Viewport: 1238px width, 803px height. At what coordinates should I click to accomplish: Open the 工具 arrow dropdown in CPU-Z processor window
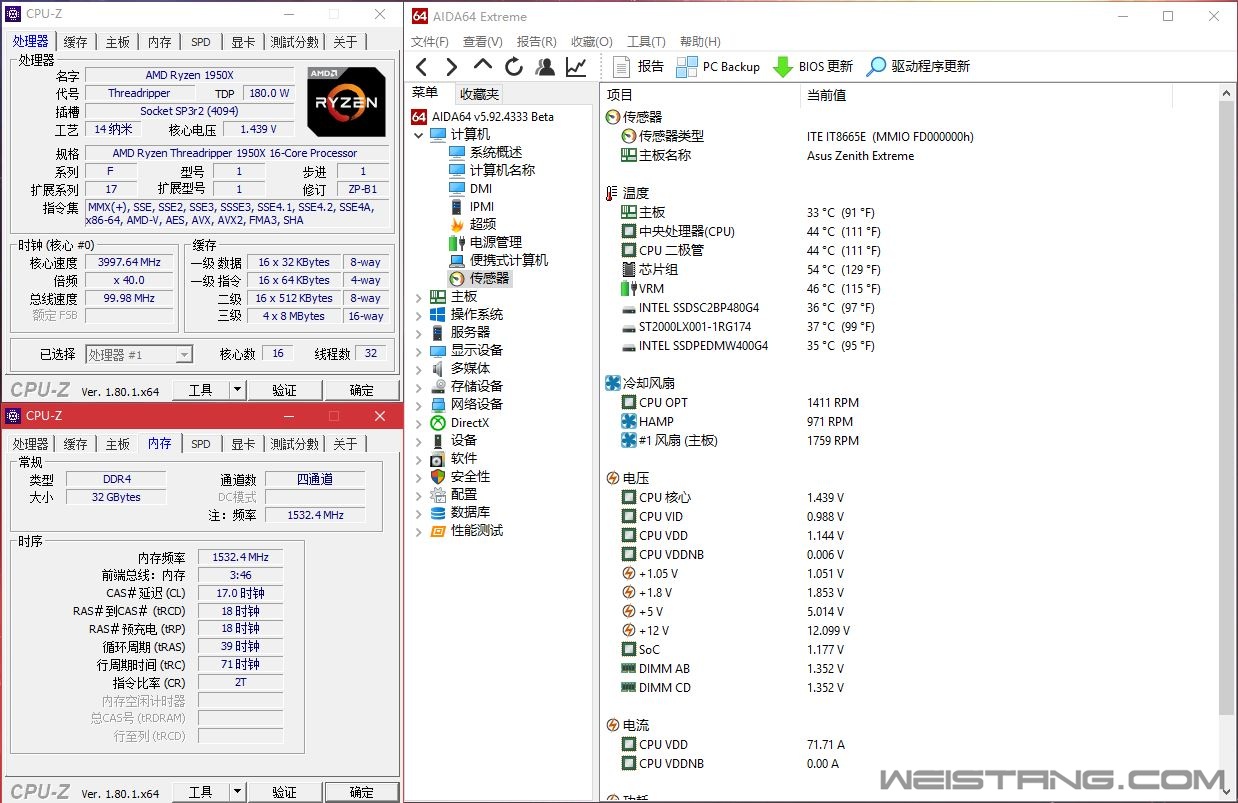click(x=237, y=390)
